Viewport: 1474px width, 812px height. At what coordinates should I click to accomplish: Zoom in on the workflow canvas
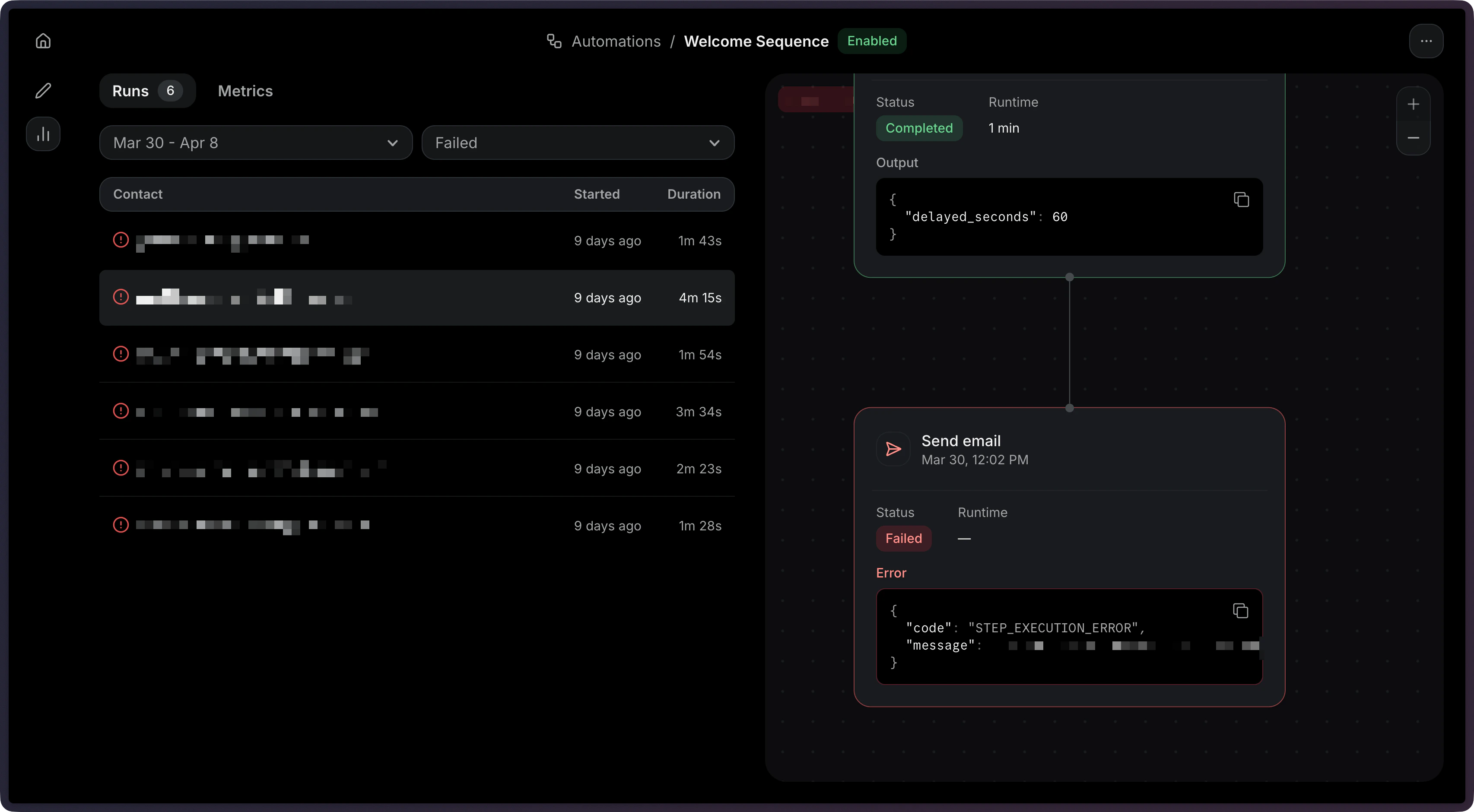[1414, 104]
